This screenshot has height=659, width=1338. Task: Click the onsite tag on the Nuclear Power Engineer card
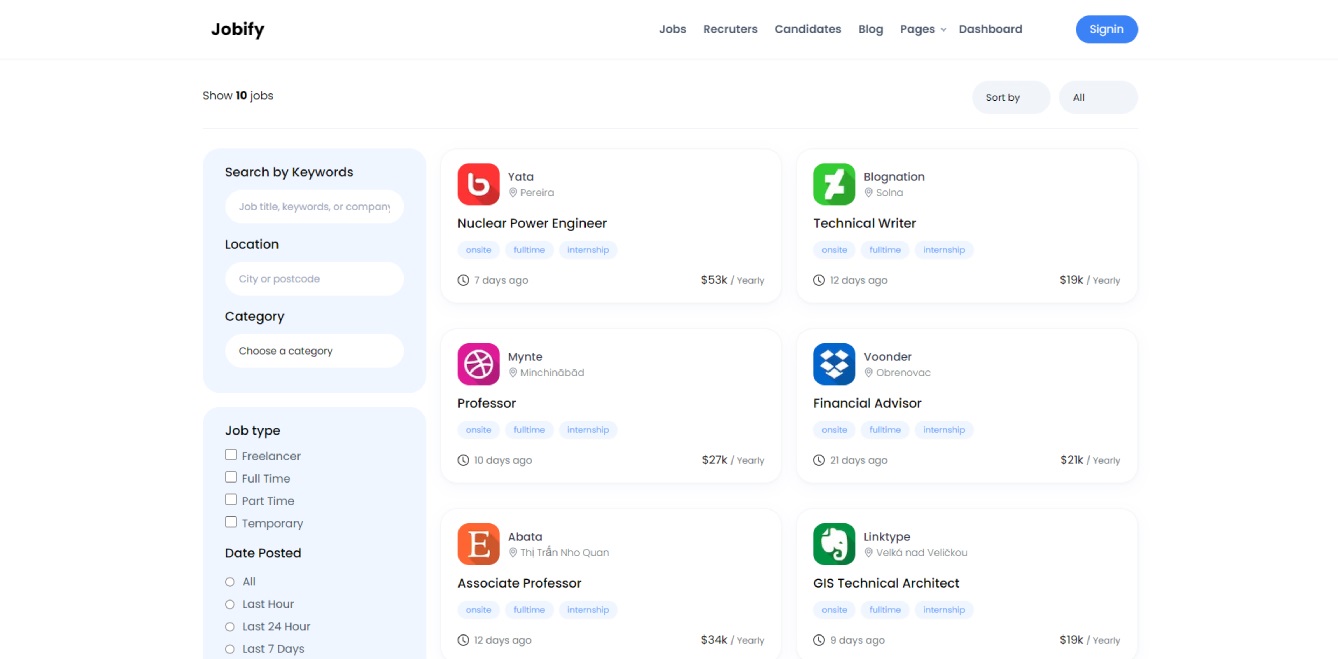479,250
